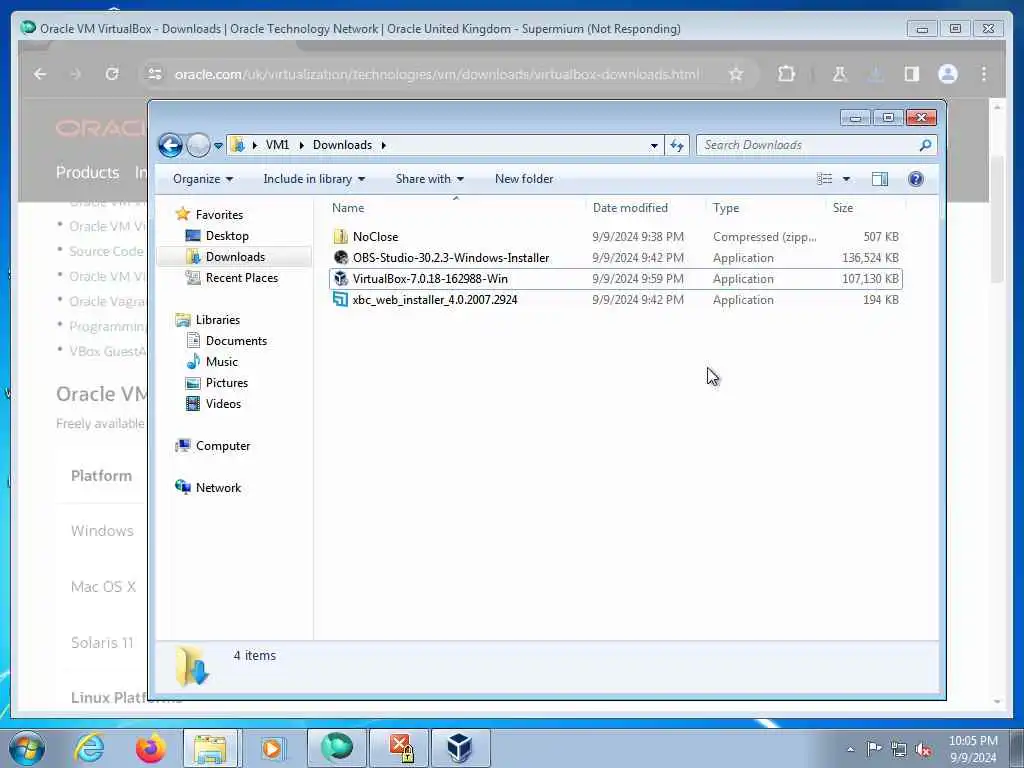Viewport: 1024px width, 768px height.
Task: Open address bar previous locations dropdown
Action: pos(654,146)
